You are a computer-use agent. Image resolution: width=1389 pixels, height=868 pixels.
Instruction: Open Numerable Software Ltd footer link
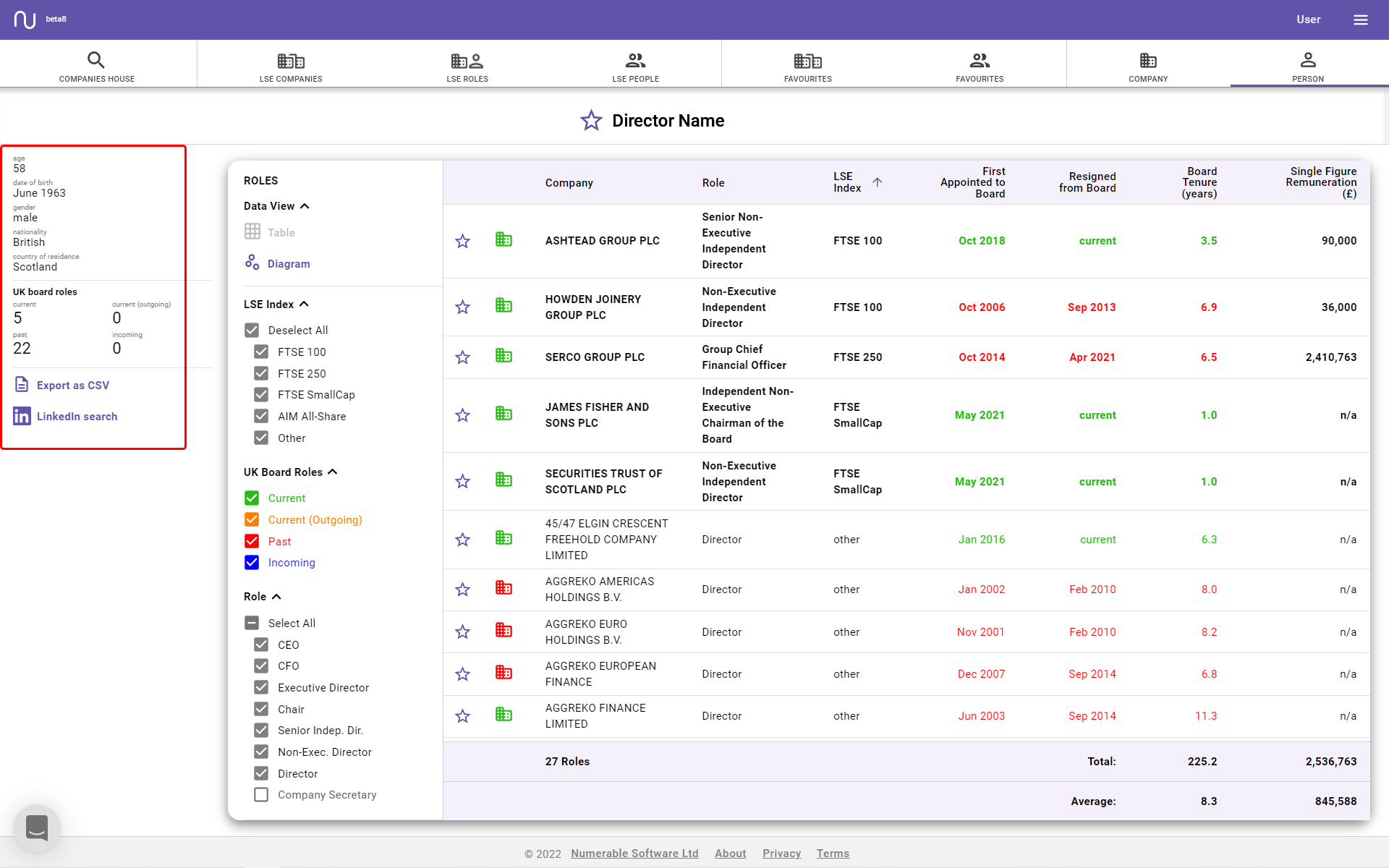634,854
